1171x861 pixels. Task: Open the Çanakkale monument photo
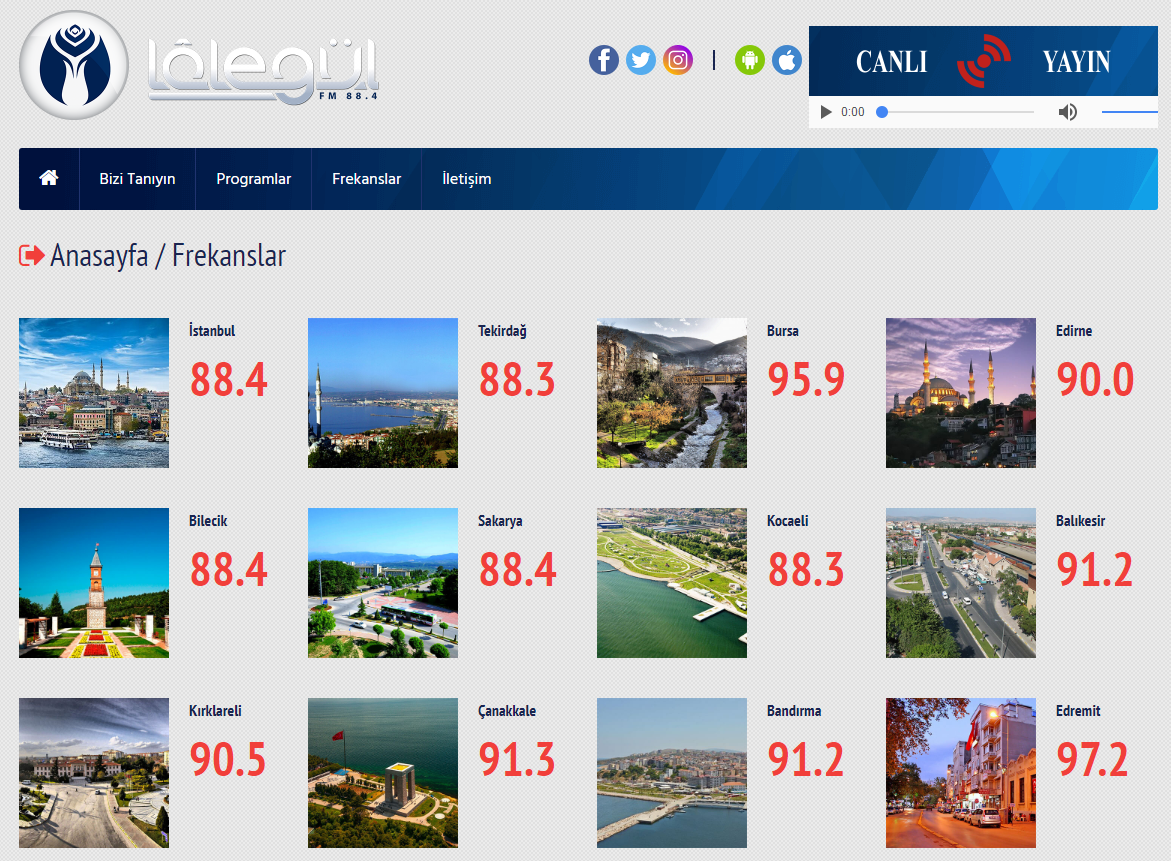coord(383,773)
